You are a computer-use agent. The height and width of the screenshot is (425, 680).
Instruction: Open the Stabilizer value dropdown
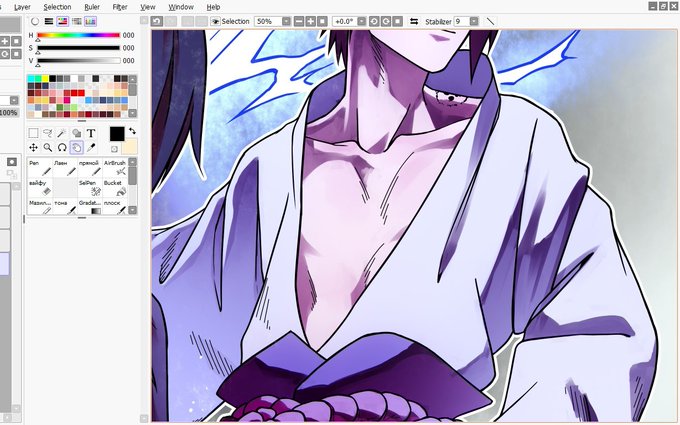[x=474, y=21]
